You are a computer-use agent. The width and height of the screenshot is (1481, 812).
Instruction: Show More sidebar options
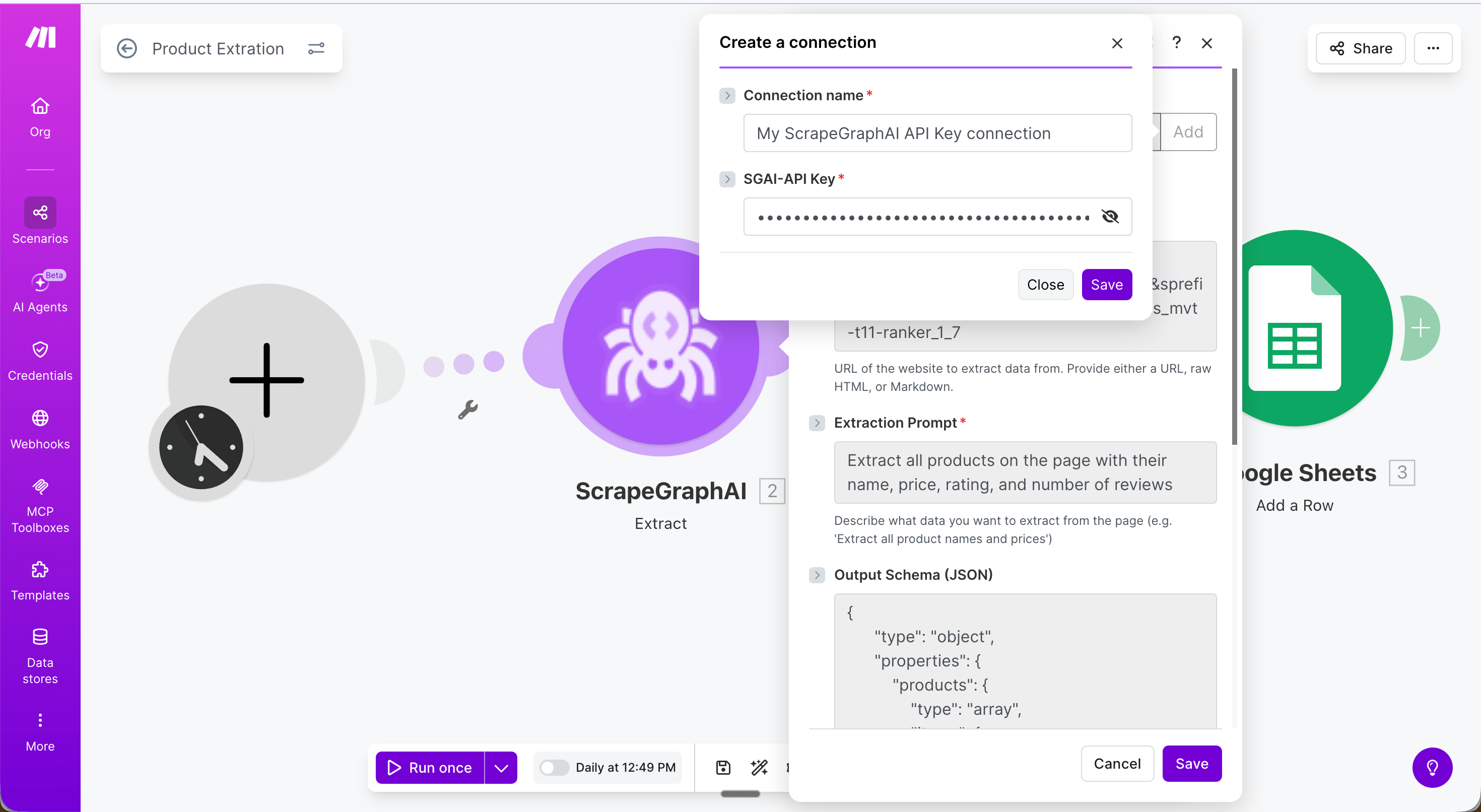(x=40, y=732)
